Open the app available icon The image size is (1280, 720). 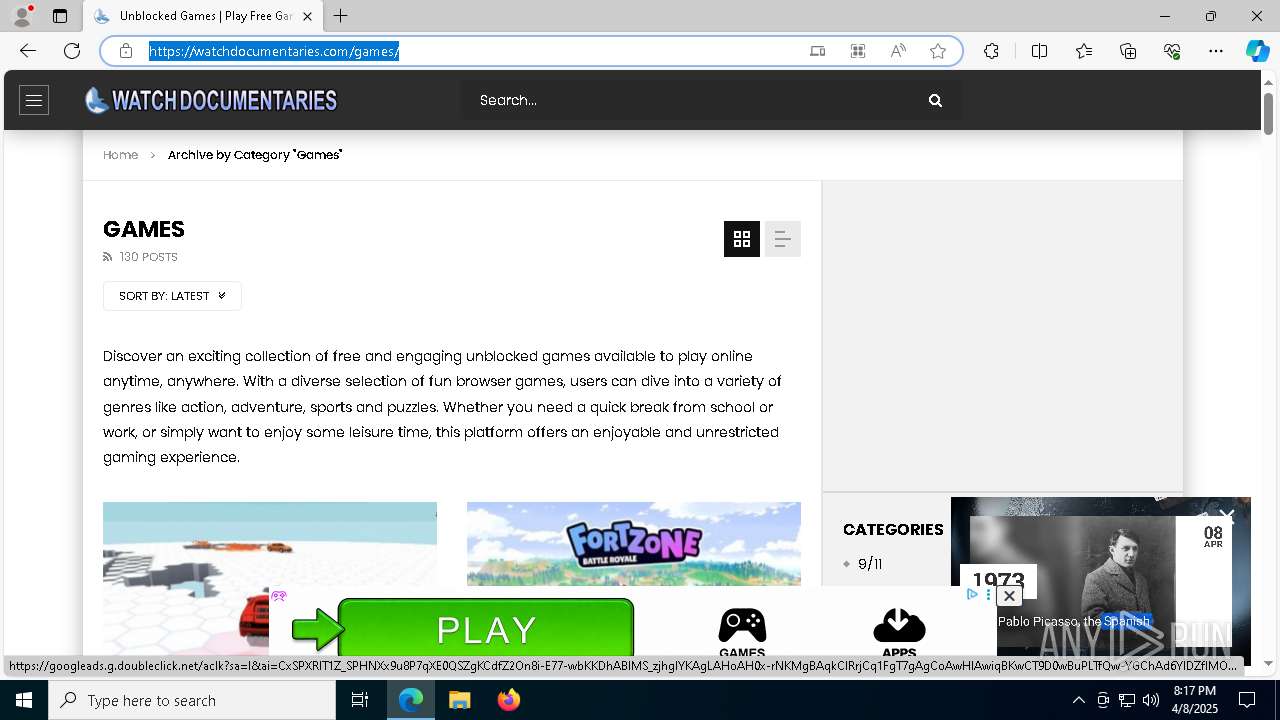pyautogui.click(x=818, y=51)
